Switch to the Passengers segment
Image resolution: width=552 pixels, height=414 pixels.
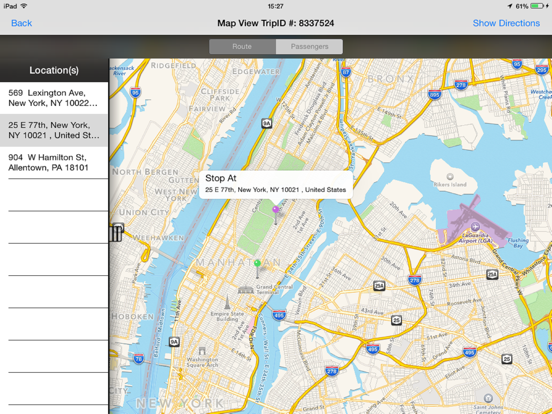[x=309, y=46]
